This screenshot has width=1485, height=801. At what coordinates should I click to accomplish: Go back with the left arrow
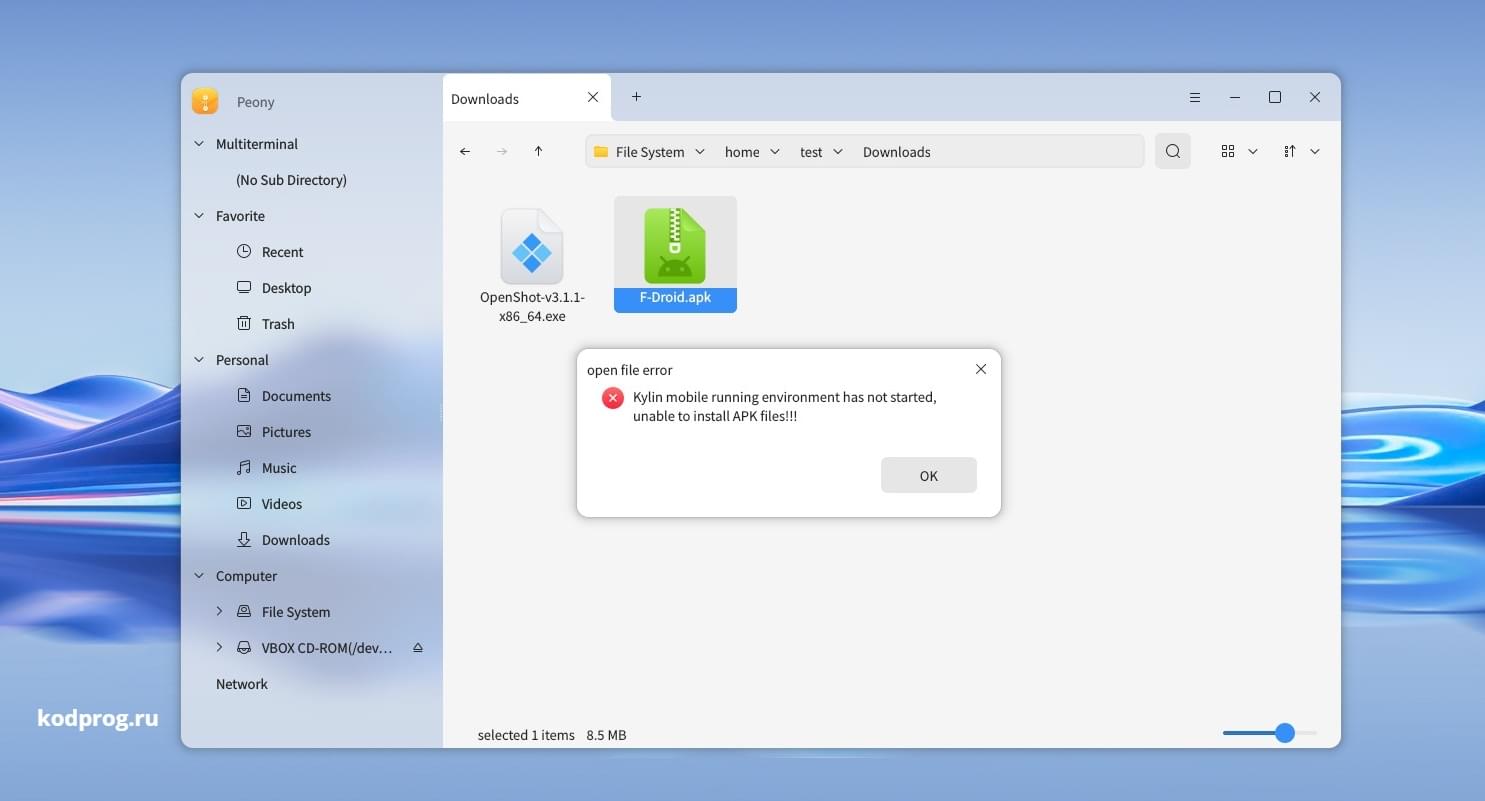pos(465,151)
